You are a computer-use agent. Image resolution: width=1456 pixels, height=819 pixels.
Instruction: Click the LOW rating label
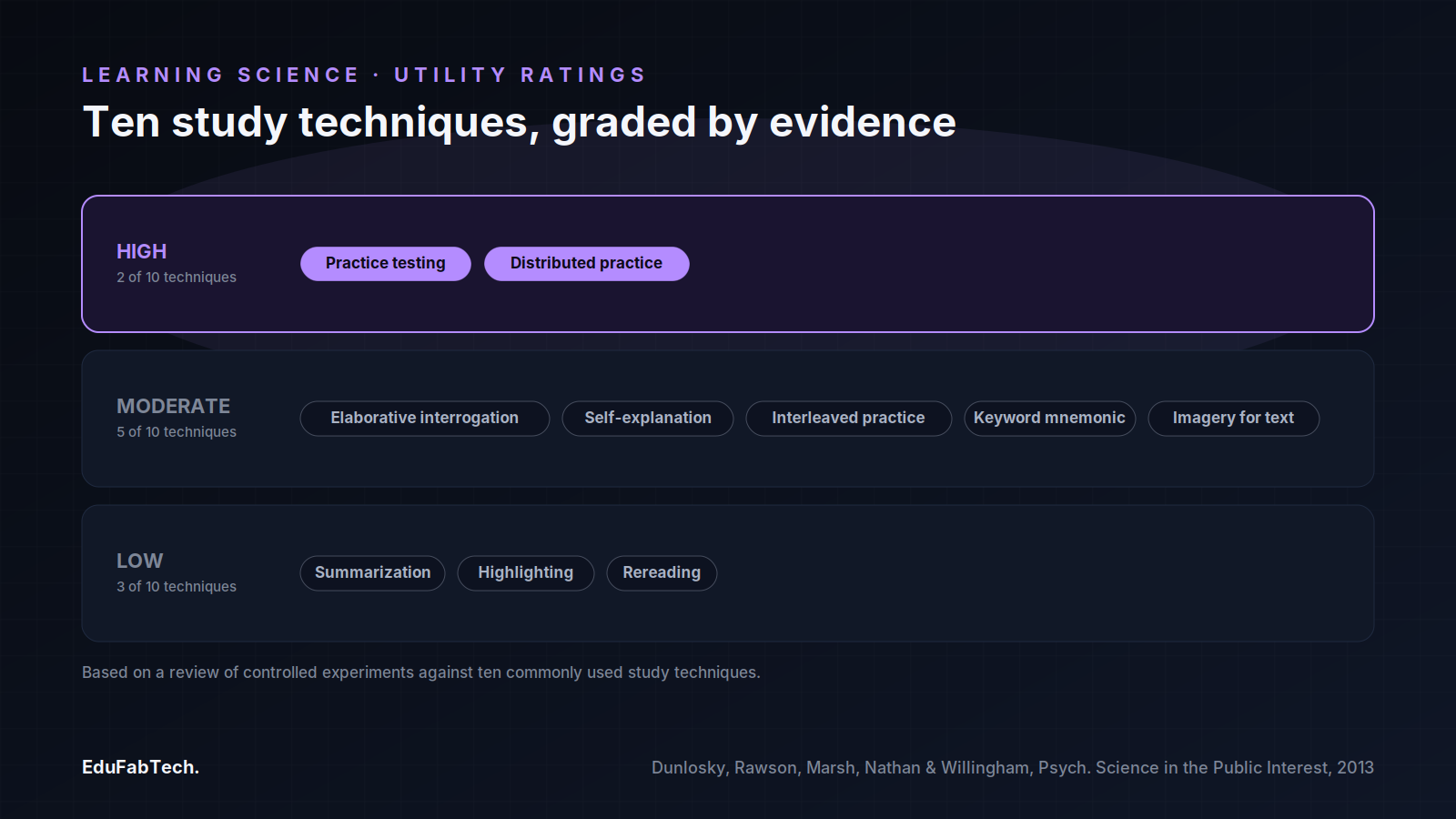140,561
